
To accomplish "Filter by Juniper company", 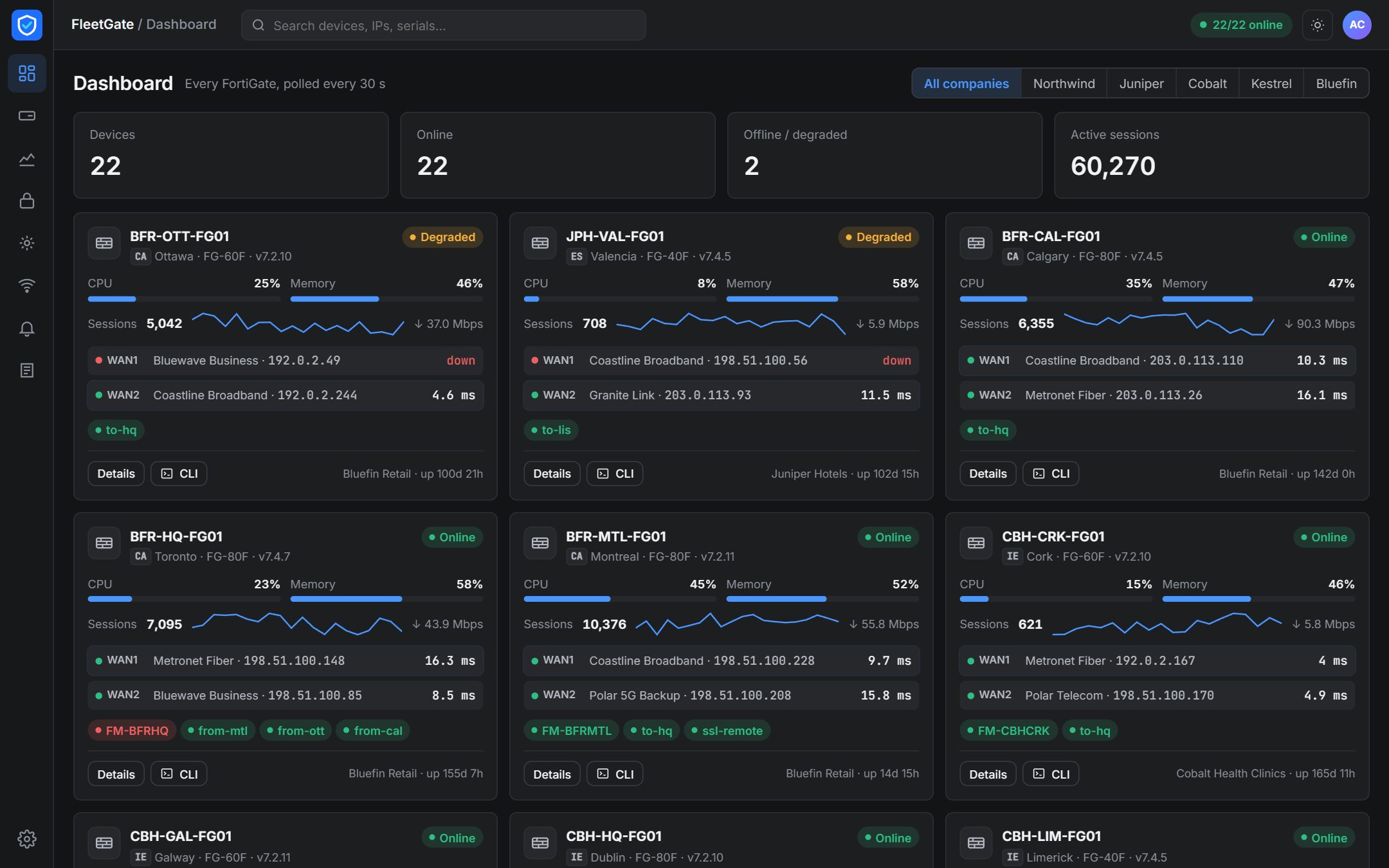I will point(1141,84).
